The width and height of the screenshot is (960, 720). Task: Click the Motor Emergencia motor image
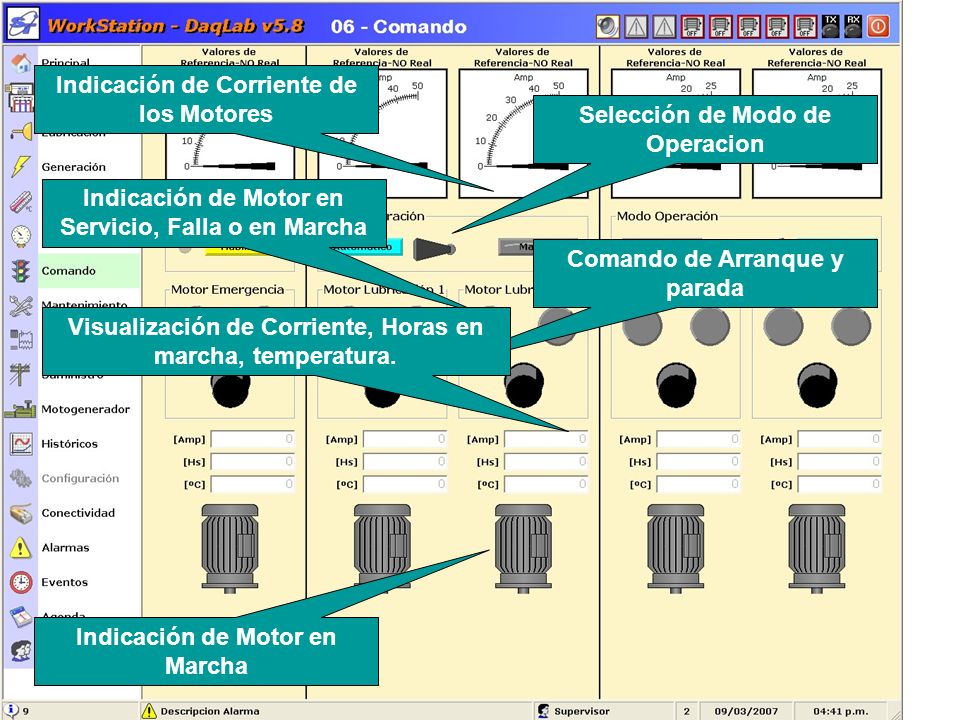pos(230,549)
